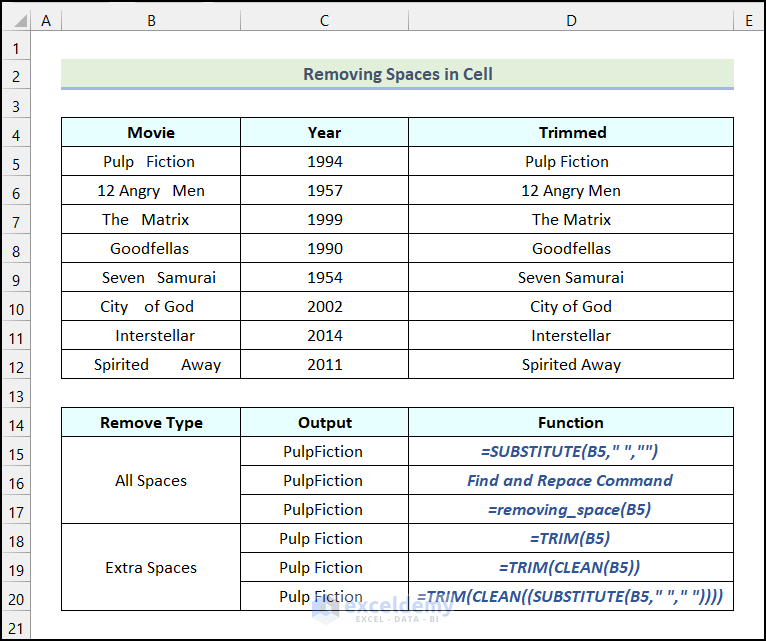Click the "Removing Spaces in Cell" title cell
766x641 pixels.
pyautogui.click(x=397, y=74)
